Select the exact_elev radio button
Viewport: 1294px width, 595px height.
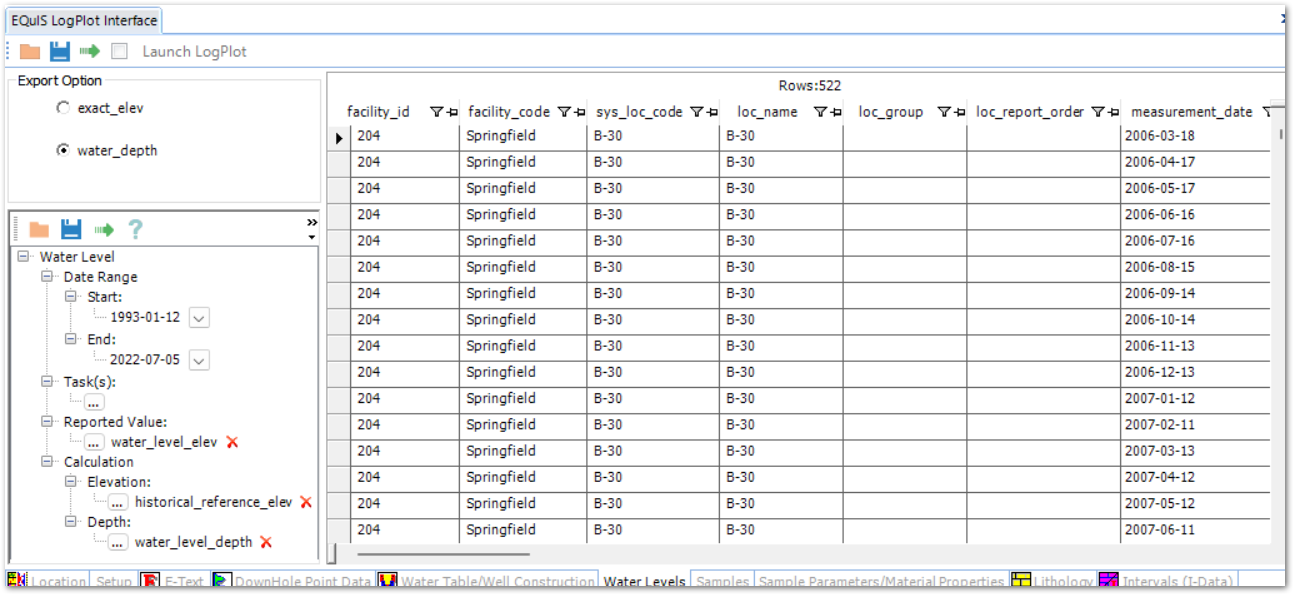[x=64, y=108]
